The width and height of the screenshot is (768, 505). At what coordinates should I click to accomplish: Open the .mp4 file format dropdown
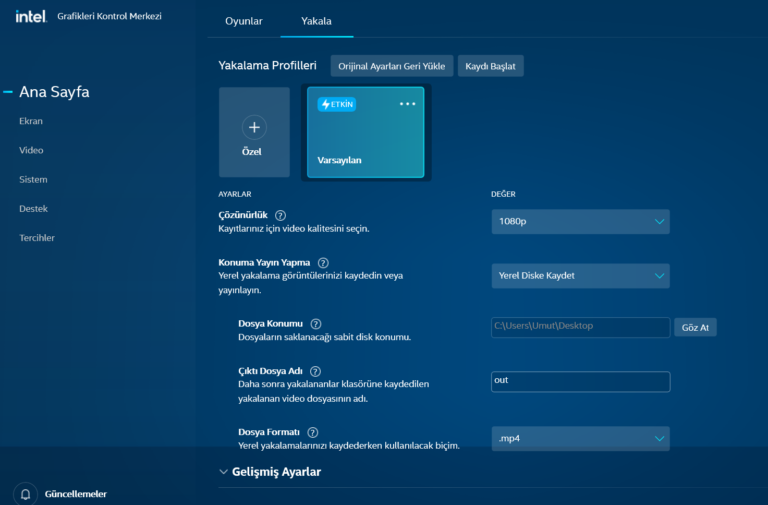pyautogui.click(x=580, y=438)
